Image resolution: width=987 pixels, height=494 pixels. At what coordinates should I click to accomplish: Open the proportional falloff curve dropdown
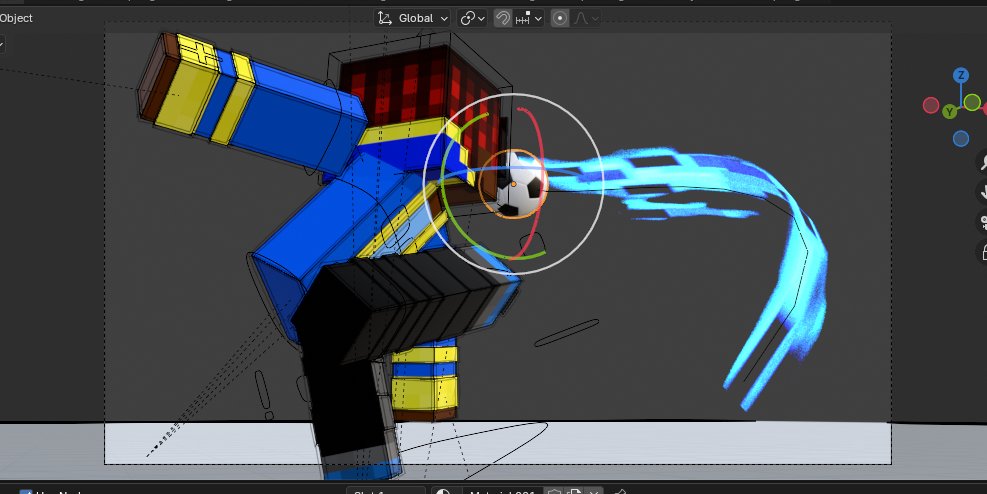click(x=585, y=18)
